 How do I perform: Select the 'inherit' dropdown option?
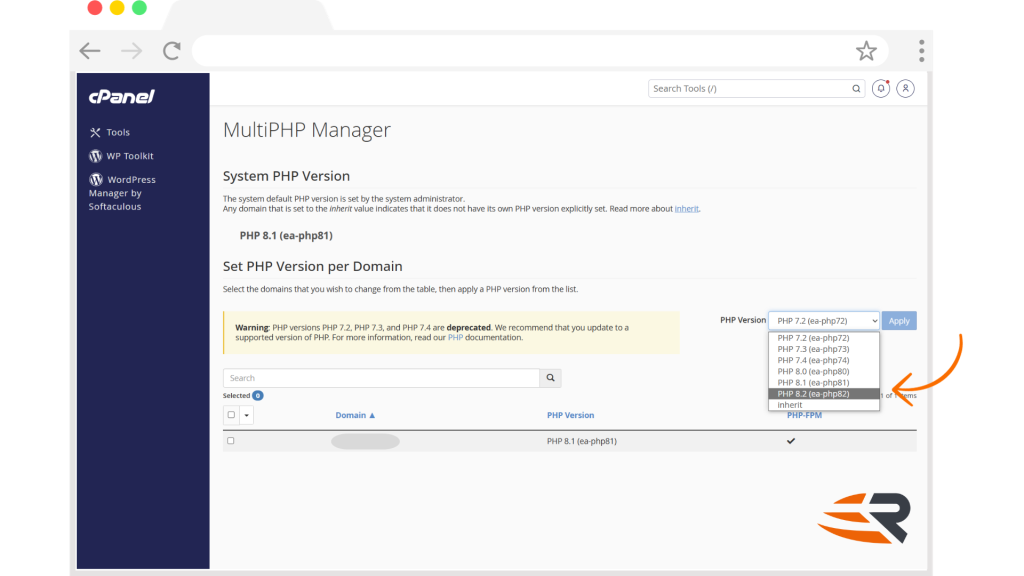point(824,405)
